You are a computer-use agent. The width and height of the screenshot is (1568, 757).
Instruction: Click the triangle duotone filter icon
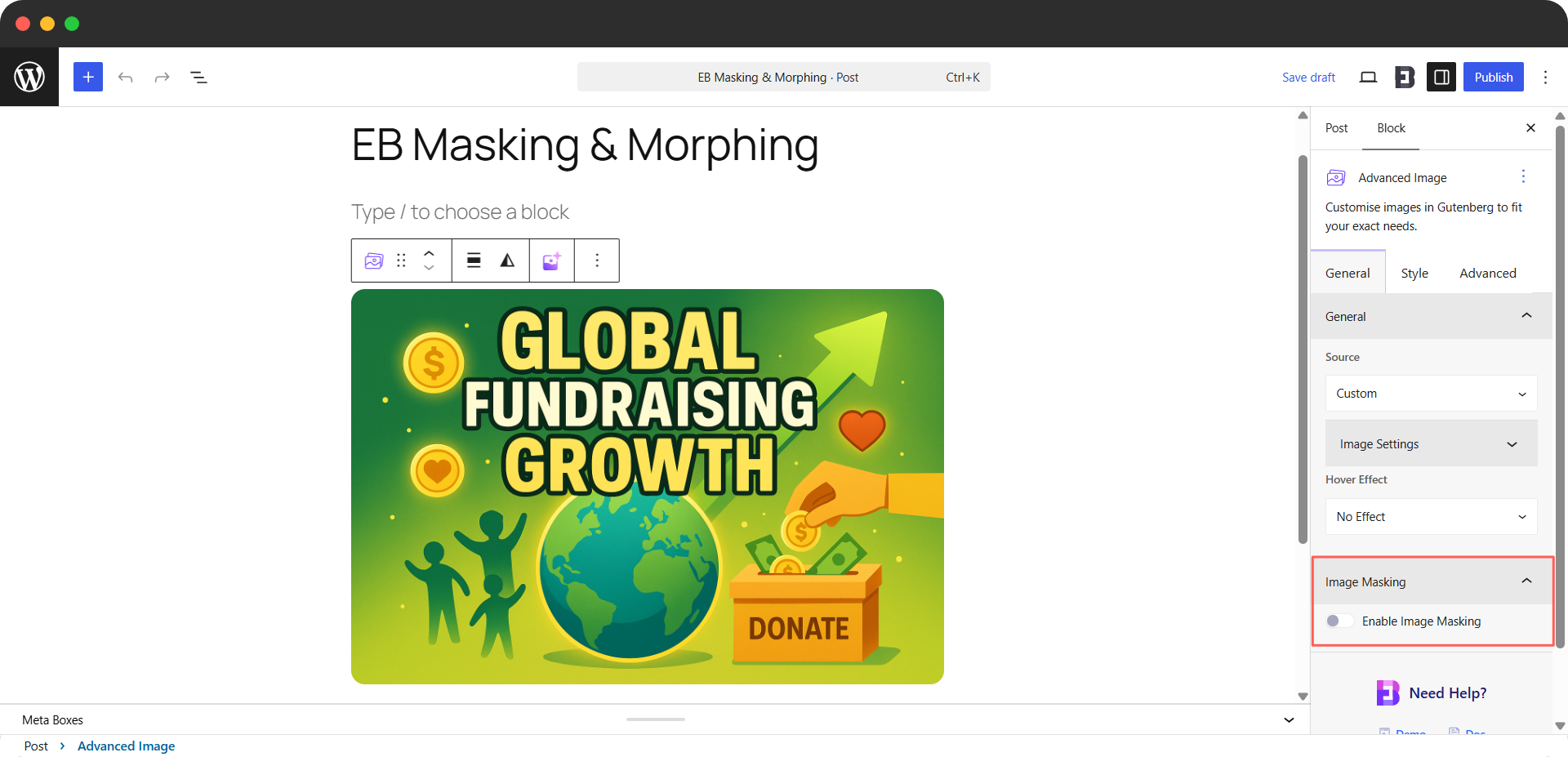click(507, 260)
